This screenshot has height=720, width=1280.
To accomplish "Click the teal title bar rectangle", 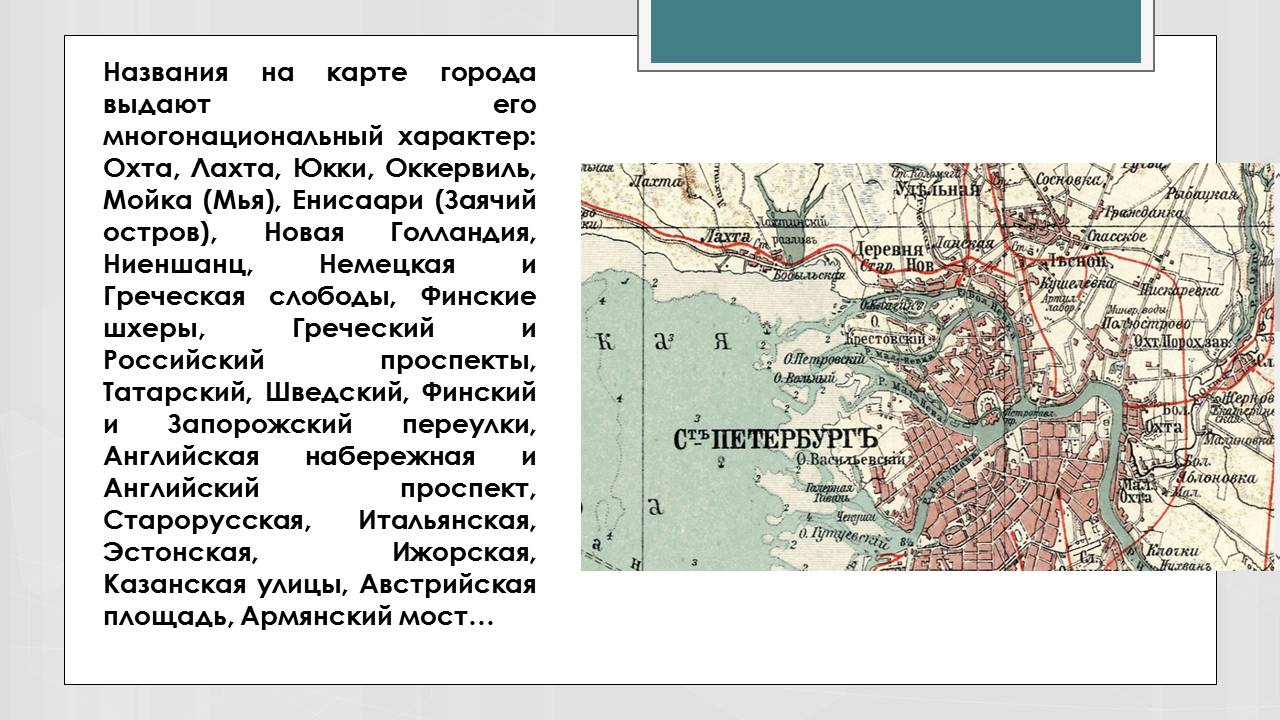I will coord(895,32).
